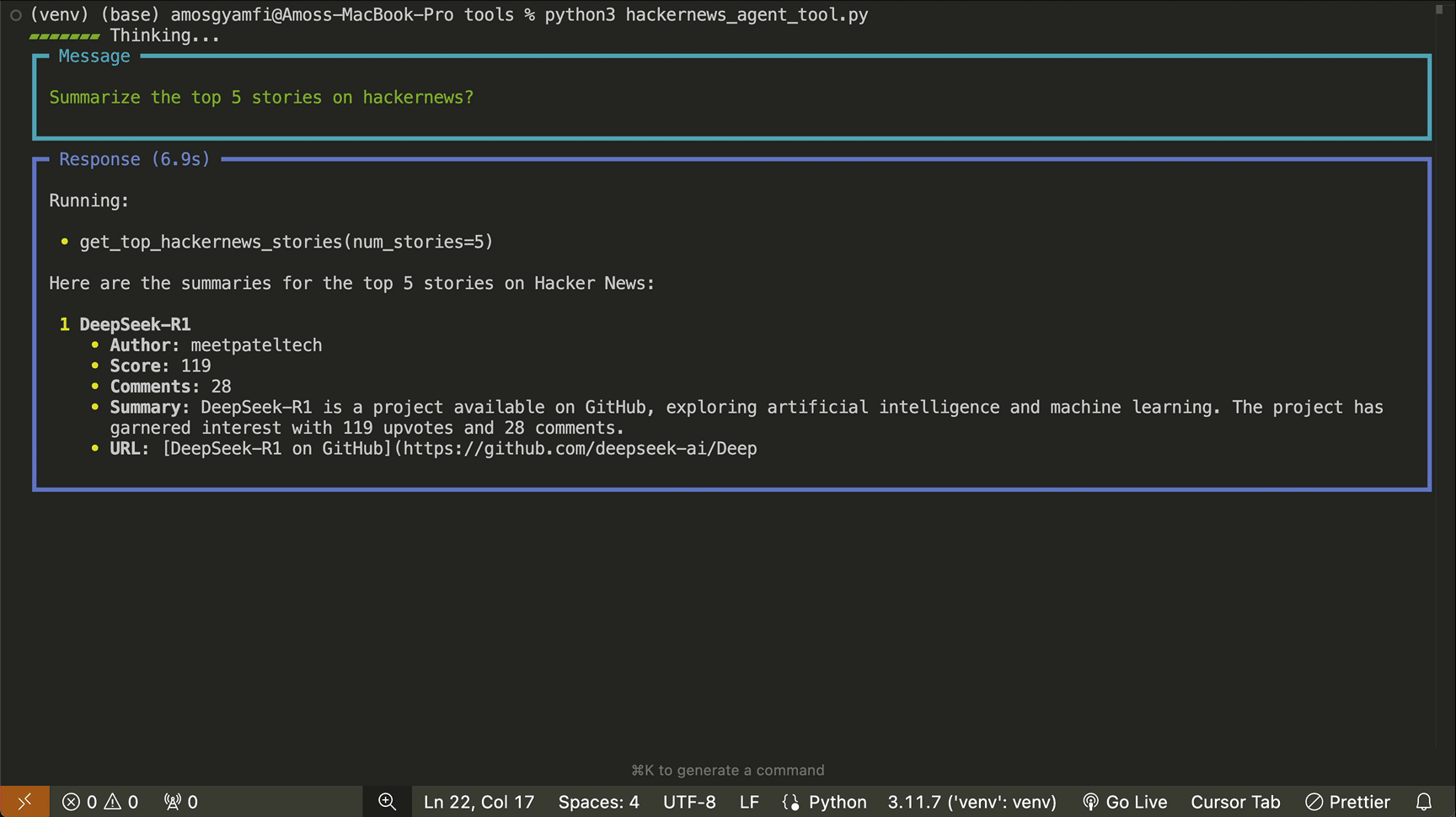Select interpreter 3.11.7 venv
The image size is (1456, 817).
point(972,802)
